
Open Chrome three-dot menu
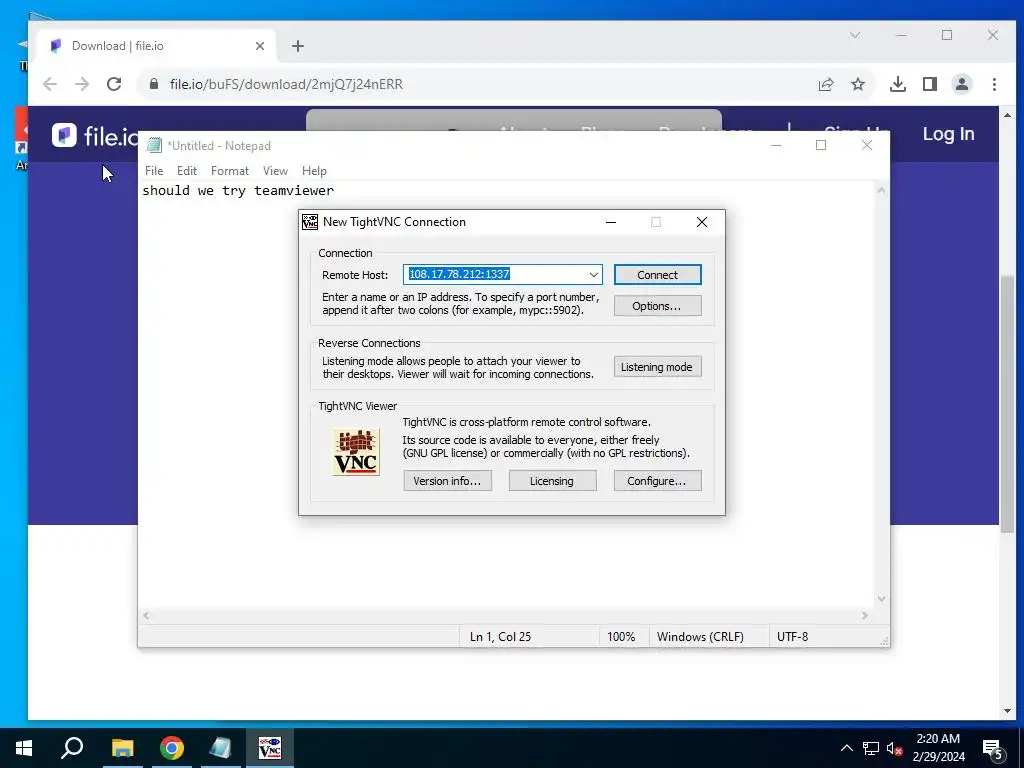994,84
